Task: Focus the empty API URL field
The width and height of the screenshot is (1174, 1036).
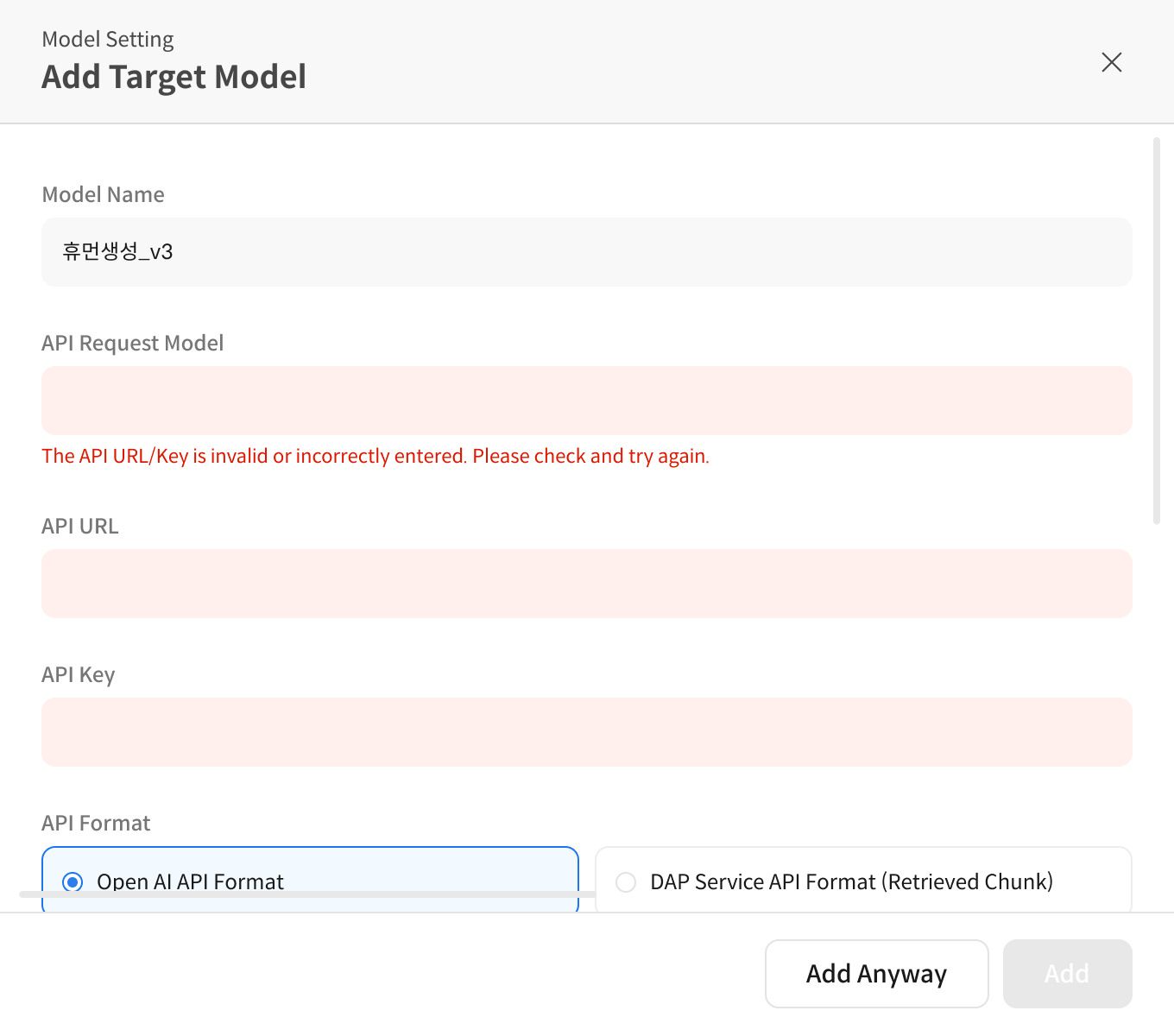Action: click(587, 584)
